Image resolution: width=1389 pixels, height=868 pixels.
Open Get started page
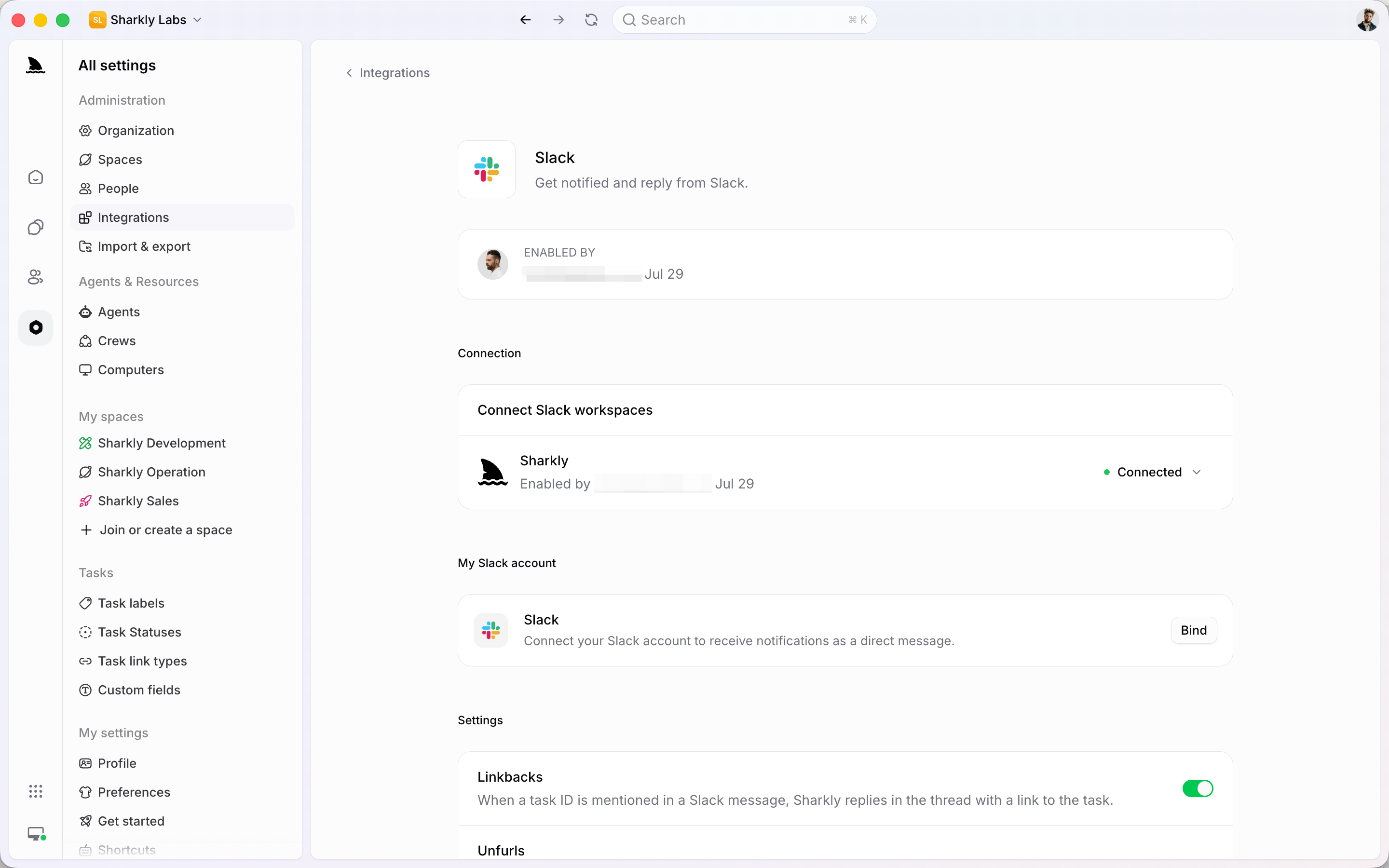182,821
